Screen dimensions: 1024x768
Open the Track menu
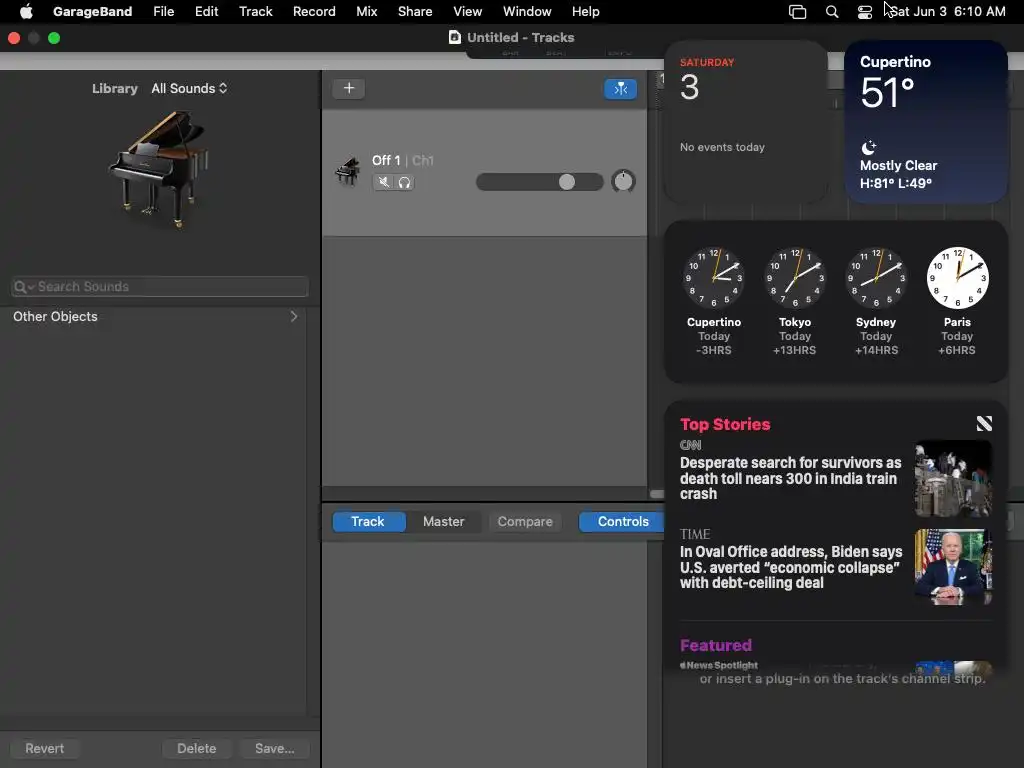click(x=255, y=11)
